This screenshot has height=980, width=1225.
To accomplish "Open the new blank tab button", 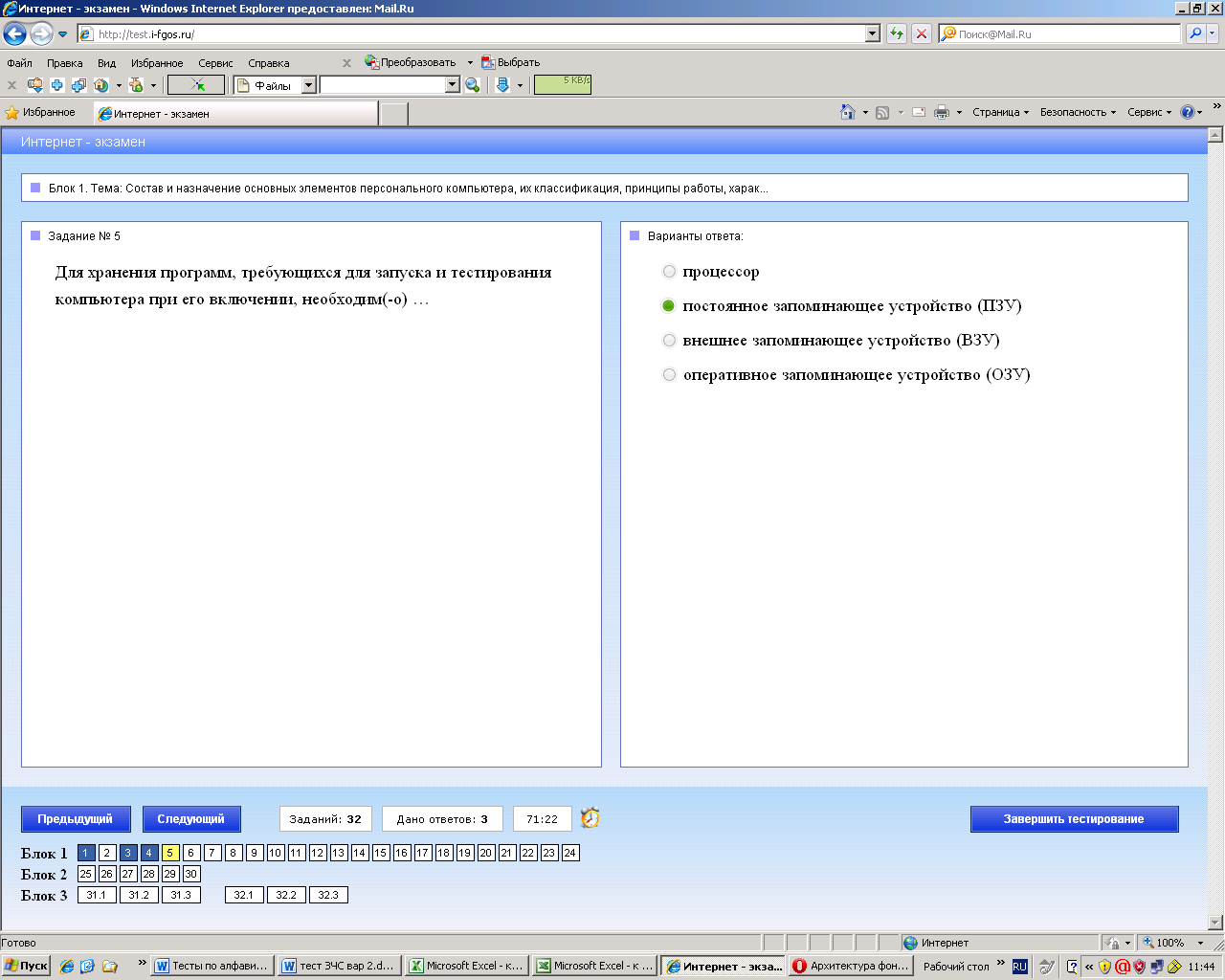I will tap(394, 114).
